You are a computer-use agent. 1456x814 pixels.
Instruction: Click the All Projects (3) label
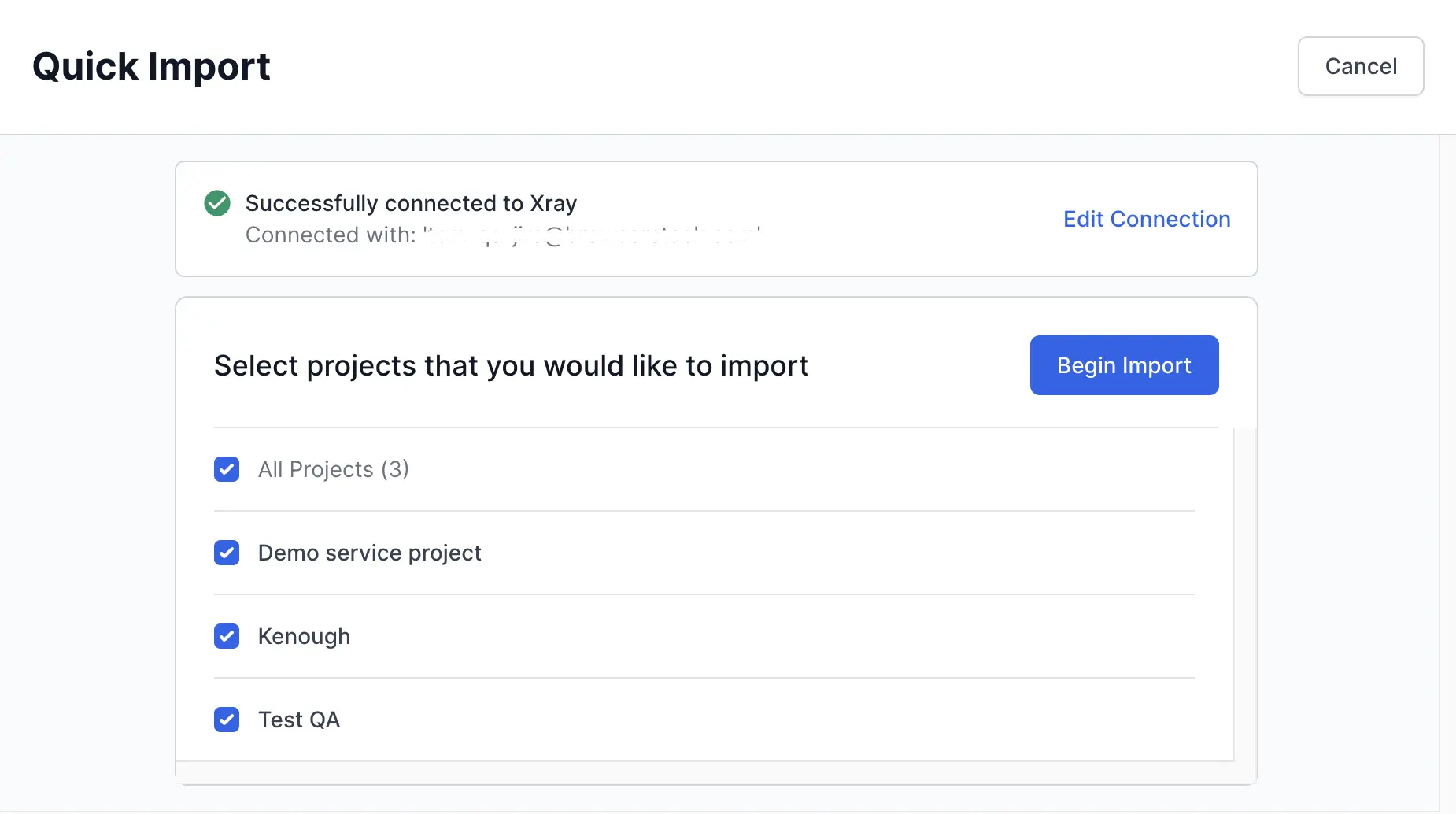pos(333,469)
